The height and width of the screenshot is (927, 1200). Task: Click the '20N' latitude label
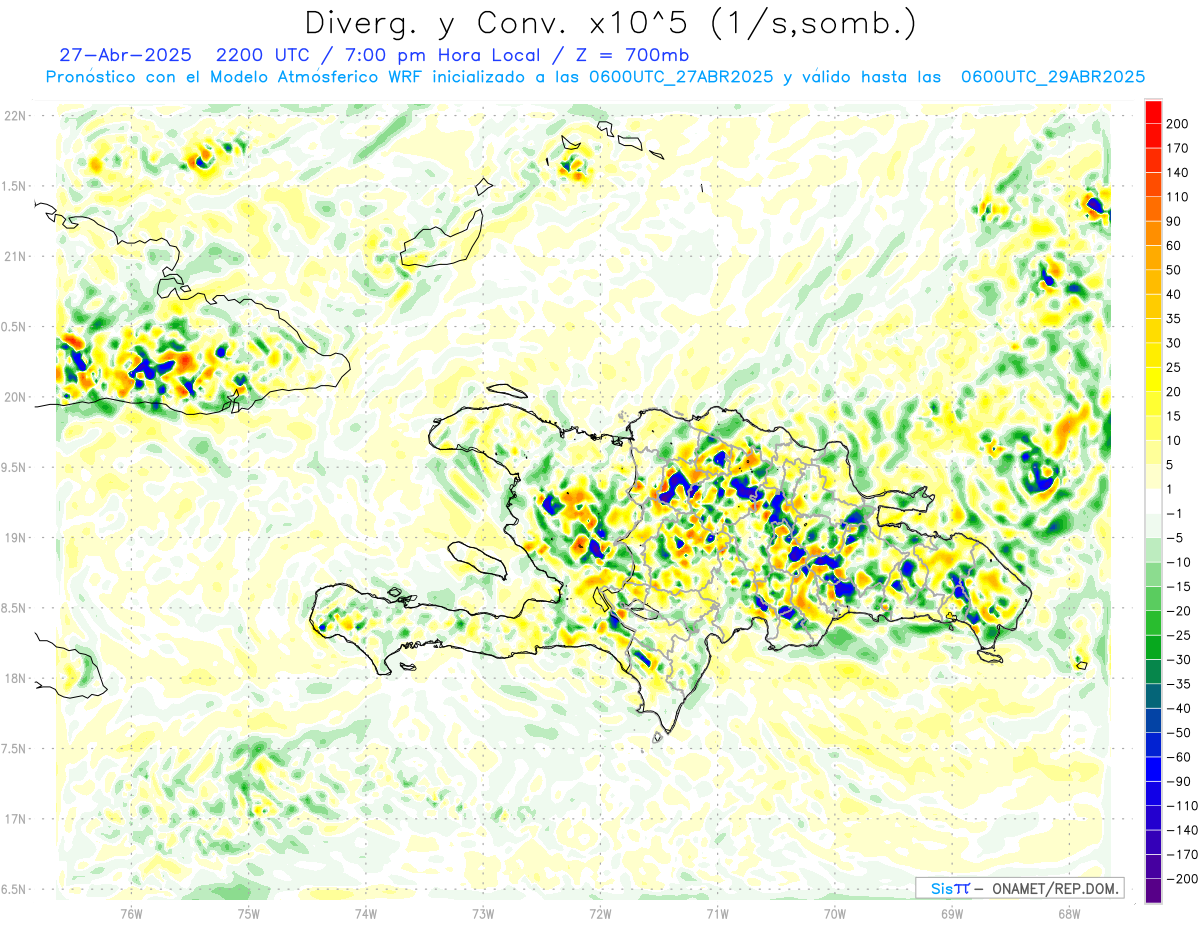tap(14, 397)
